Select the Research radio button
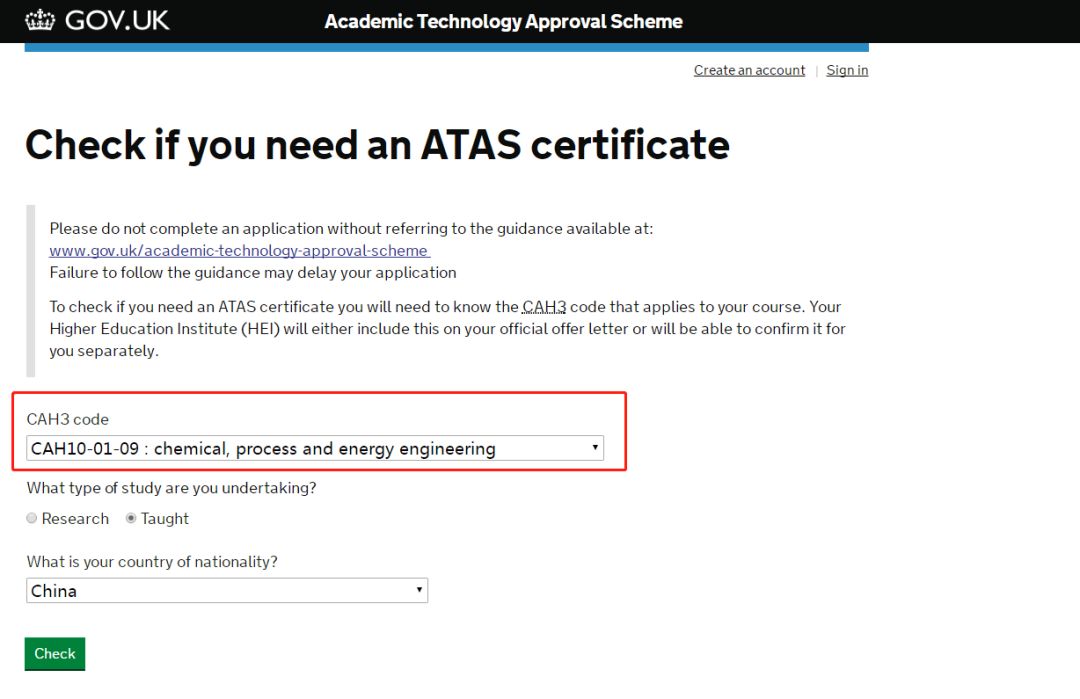This screenshot has height=699, width=1080. point(32,518)
